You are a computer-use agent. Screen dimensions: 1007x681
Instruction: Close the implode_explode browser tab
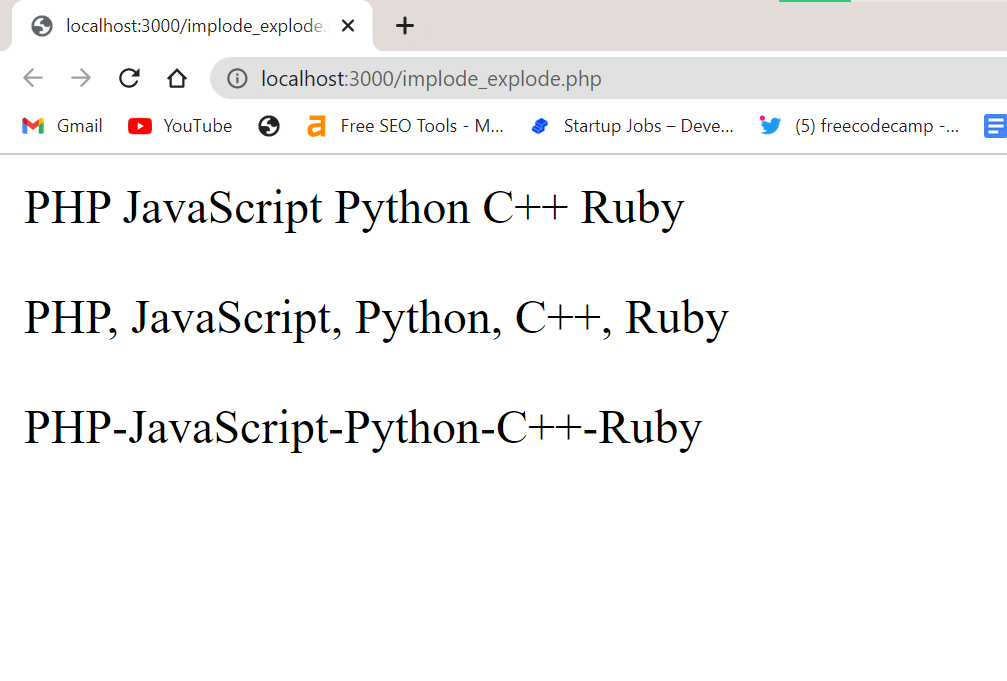[347, 26]
